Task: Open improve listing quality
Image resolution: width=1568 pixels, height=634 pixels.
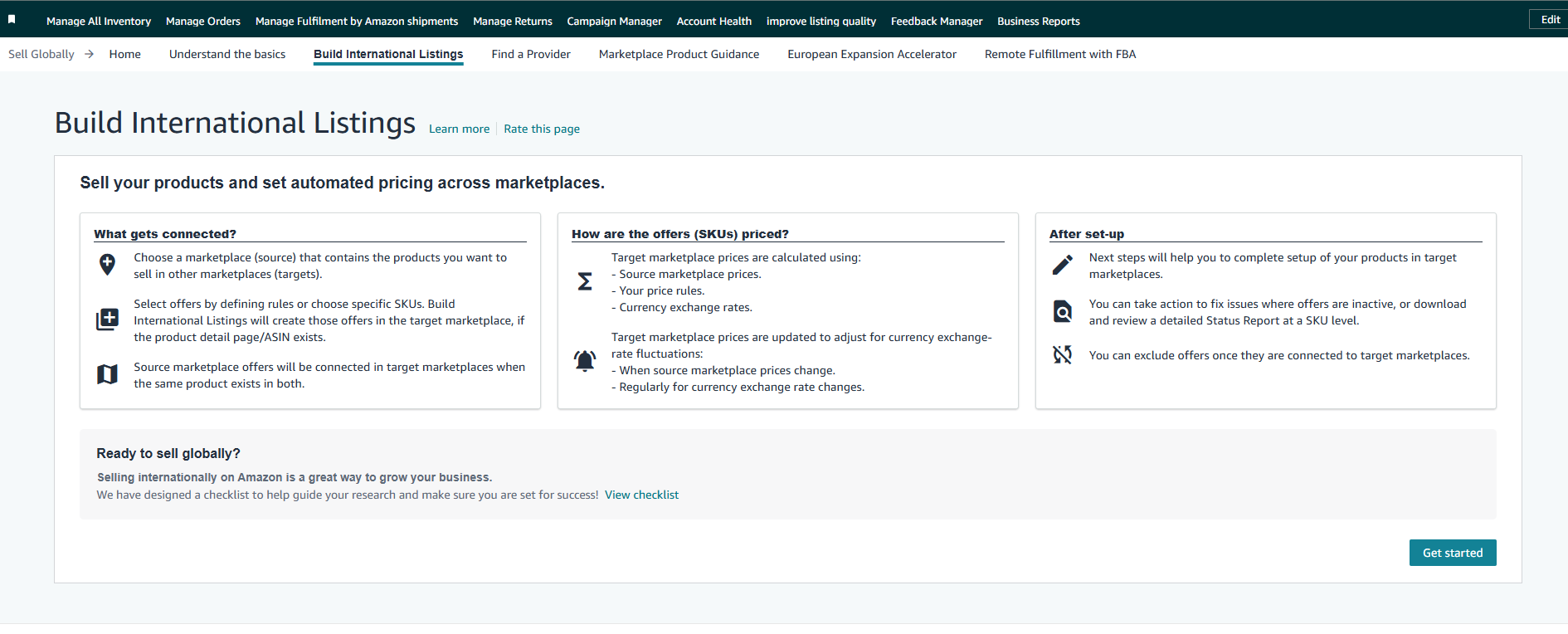Action: [x=821, y=21]
